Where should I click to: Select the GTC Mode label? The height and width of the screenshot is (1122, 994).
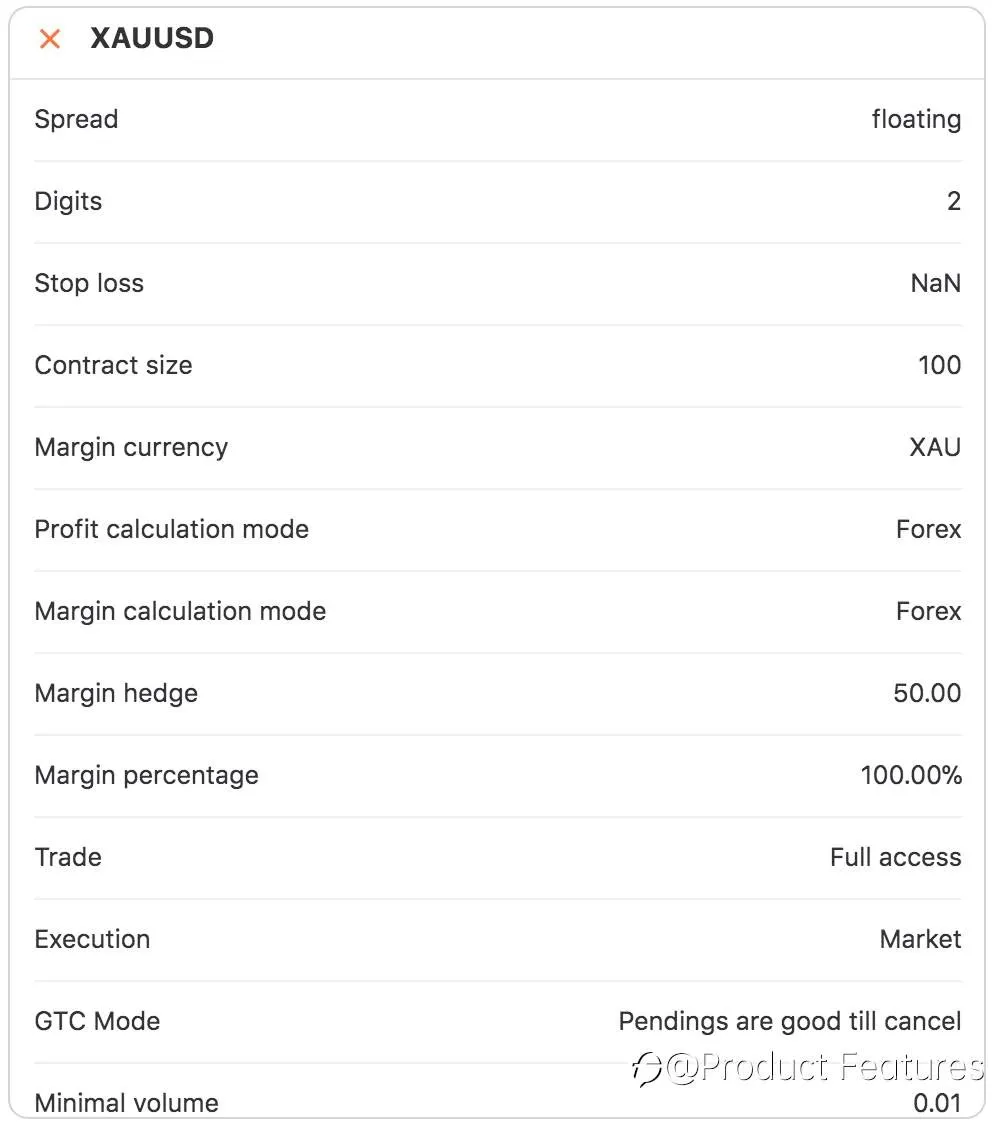[x=97, y=1021]
